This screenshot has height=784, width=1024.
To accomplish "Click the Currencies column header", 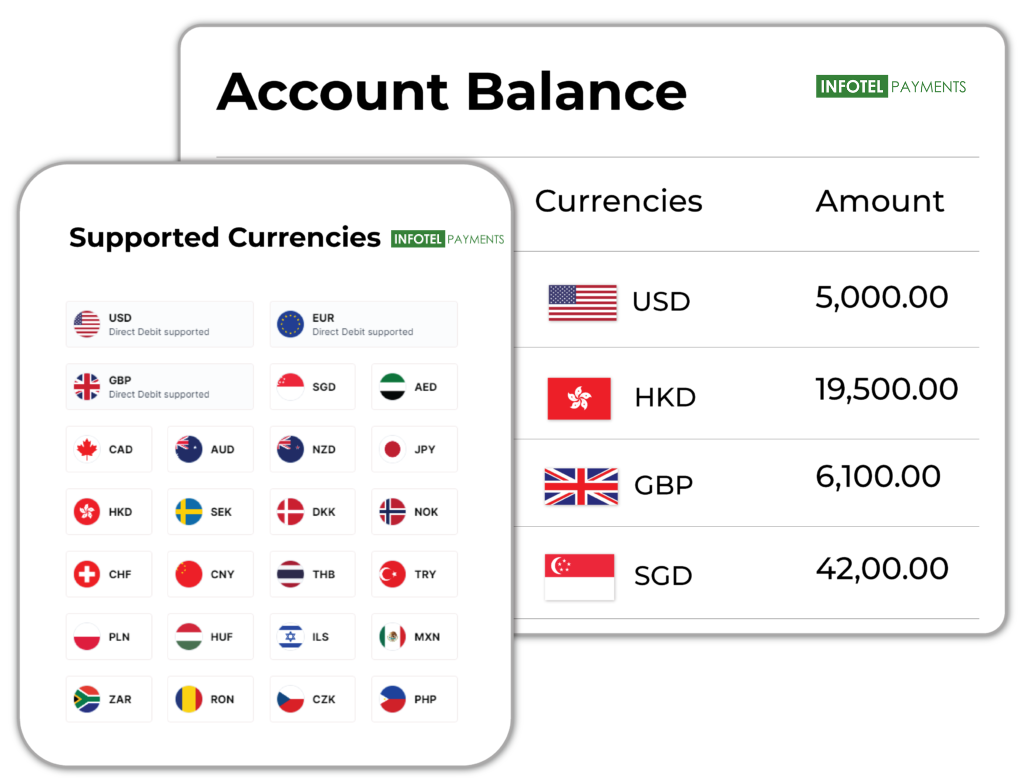I will point(618,201).
